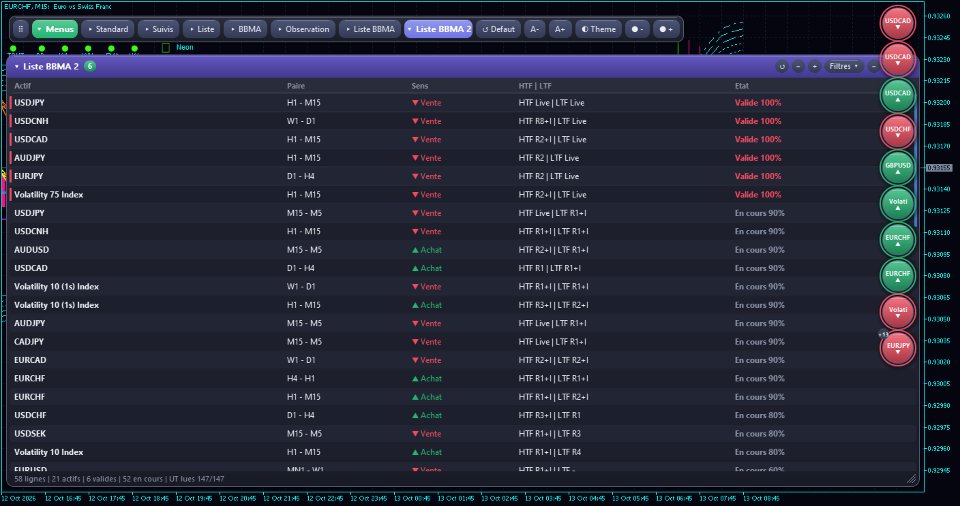The image size is (960, 506).
Task: Sort by the Paire column header
Action: click(x=296, y=86)
